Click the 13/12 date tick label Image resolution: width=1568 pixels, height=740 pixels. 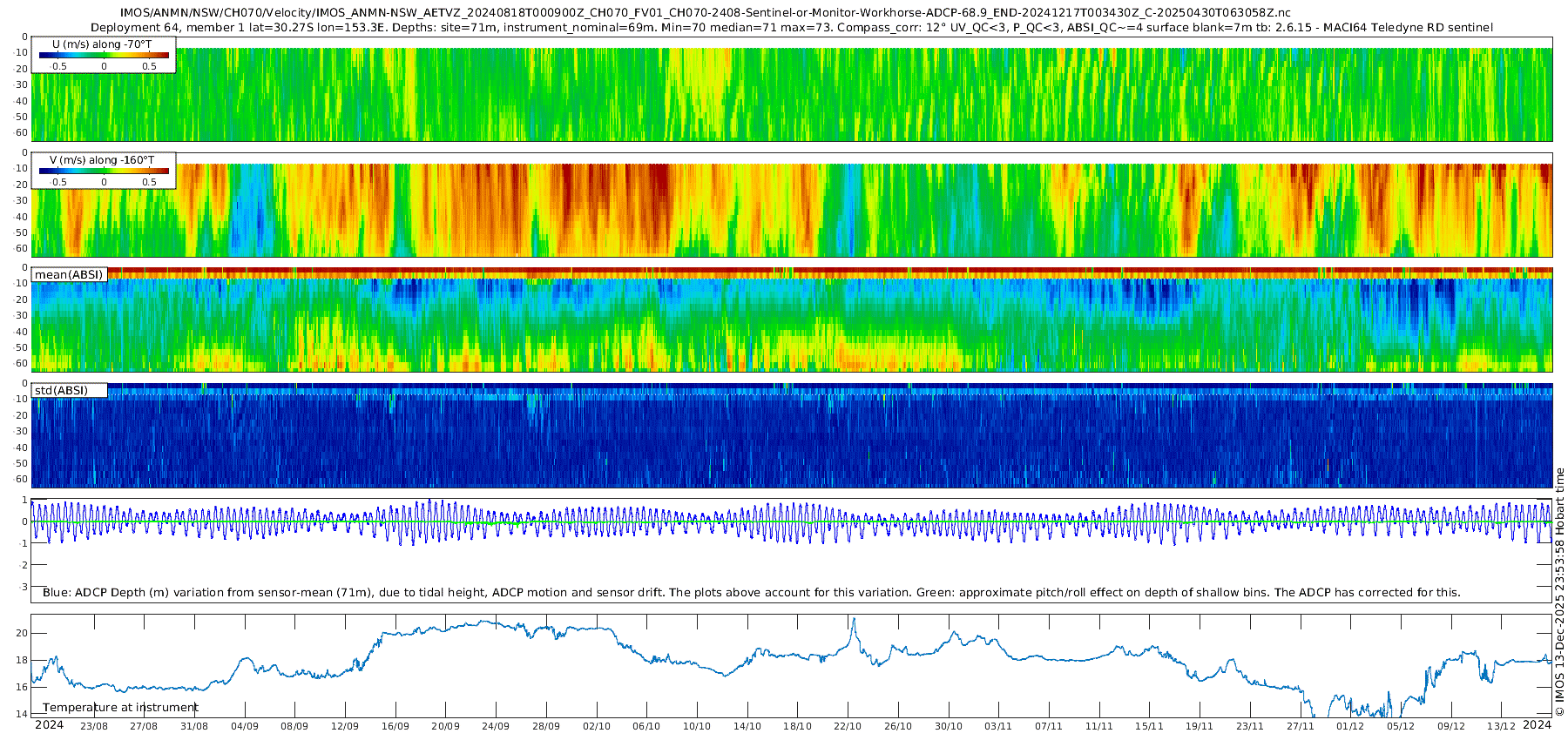(1501, 726)
